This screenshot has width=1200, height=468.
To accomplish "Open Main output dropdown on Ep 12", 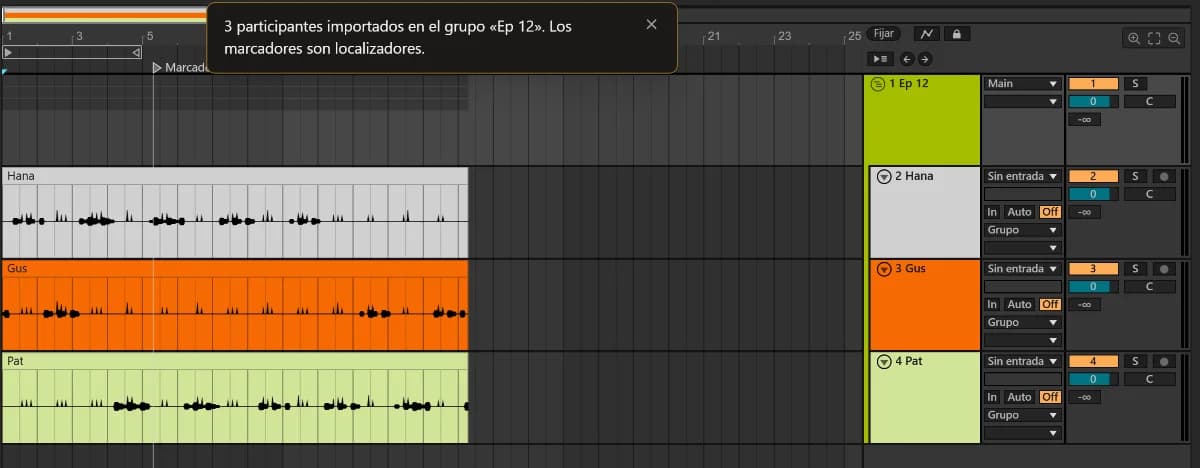I will pyautogui.click(x=1022, y=84).
